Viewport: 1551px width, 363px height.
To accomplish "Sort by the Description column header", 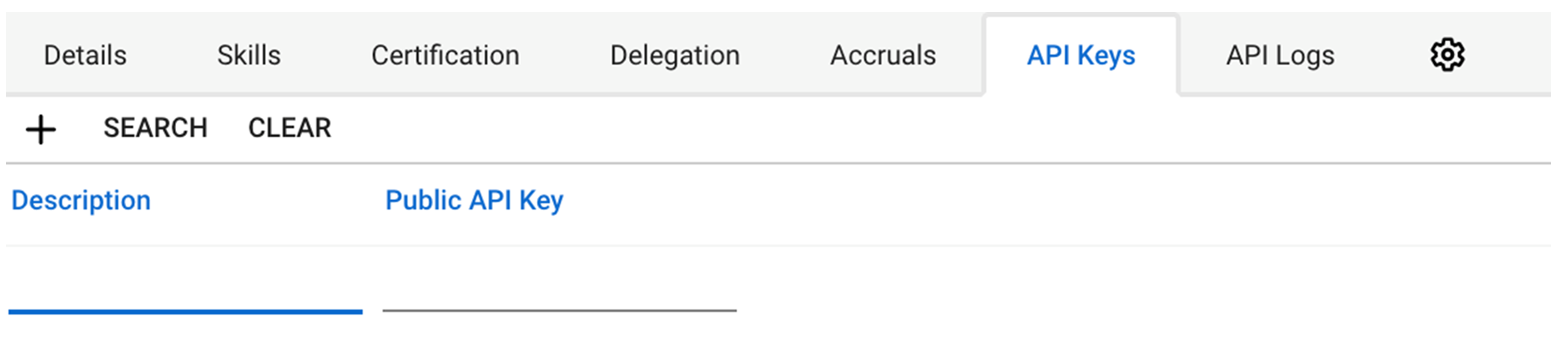I will pos(81,200).
